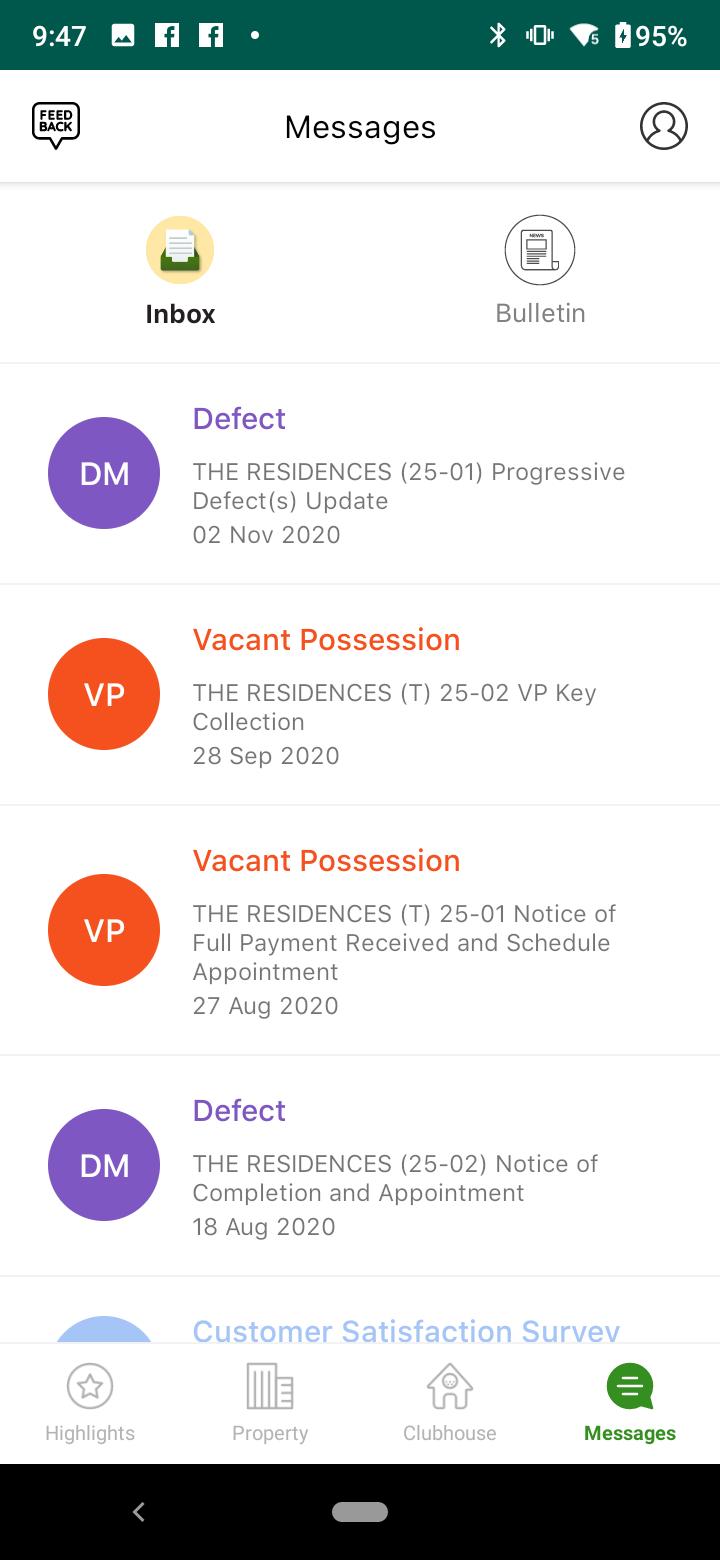Image resolution: width=720 pixels, height=1560 pixels.
Task: Tap the Highlights star icon
Action: [x=90, y=1386]
